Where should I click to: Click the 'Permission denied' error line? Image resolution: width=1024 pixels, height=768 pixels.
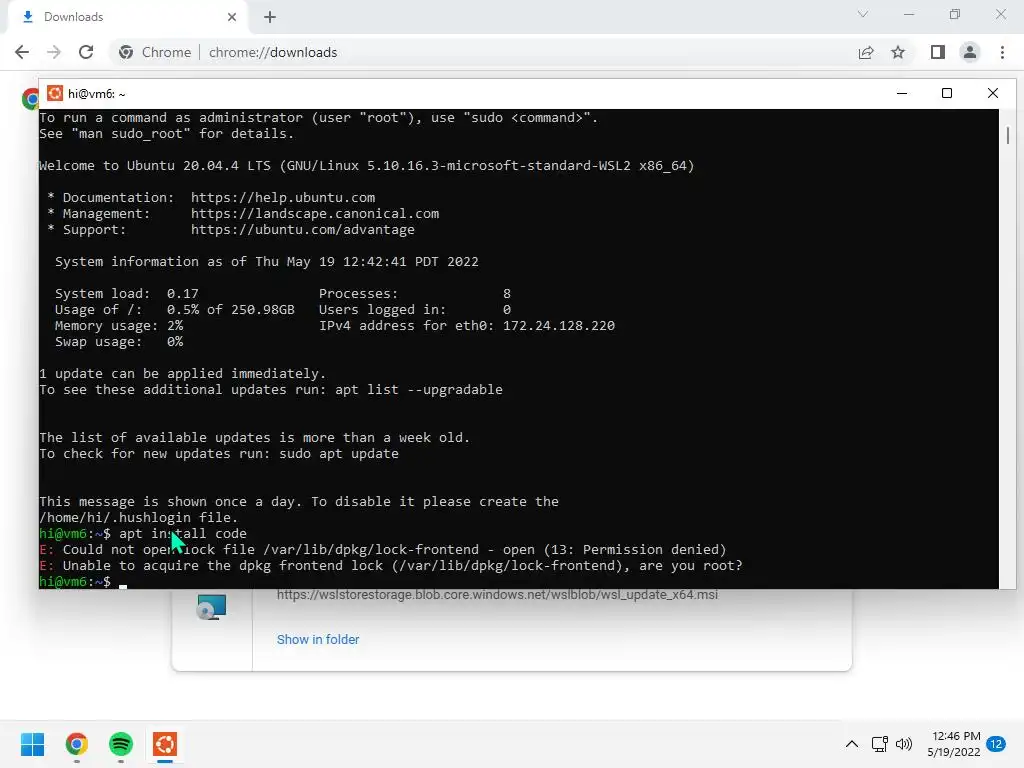coord(383,549)
